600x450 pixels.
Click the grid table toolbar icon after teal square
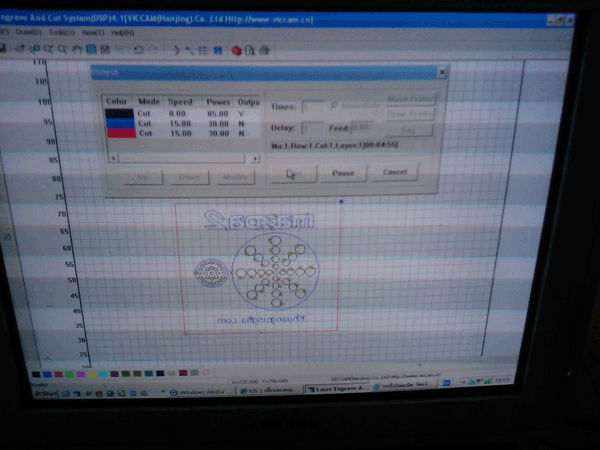tap(105, 49)
